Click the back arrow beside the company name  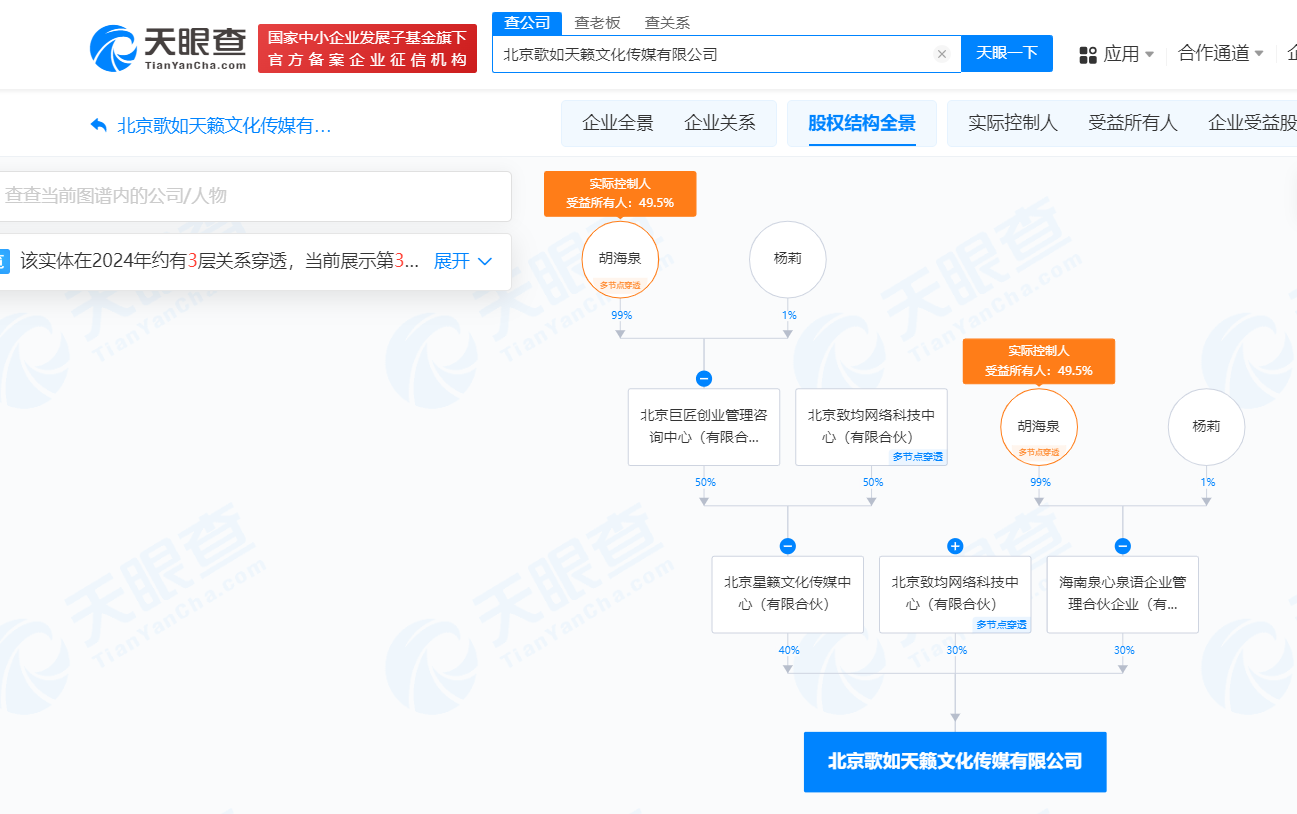click(x=97, y=123)
